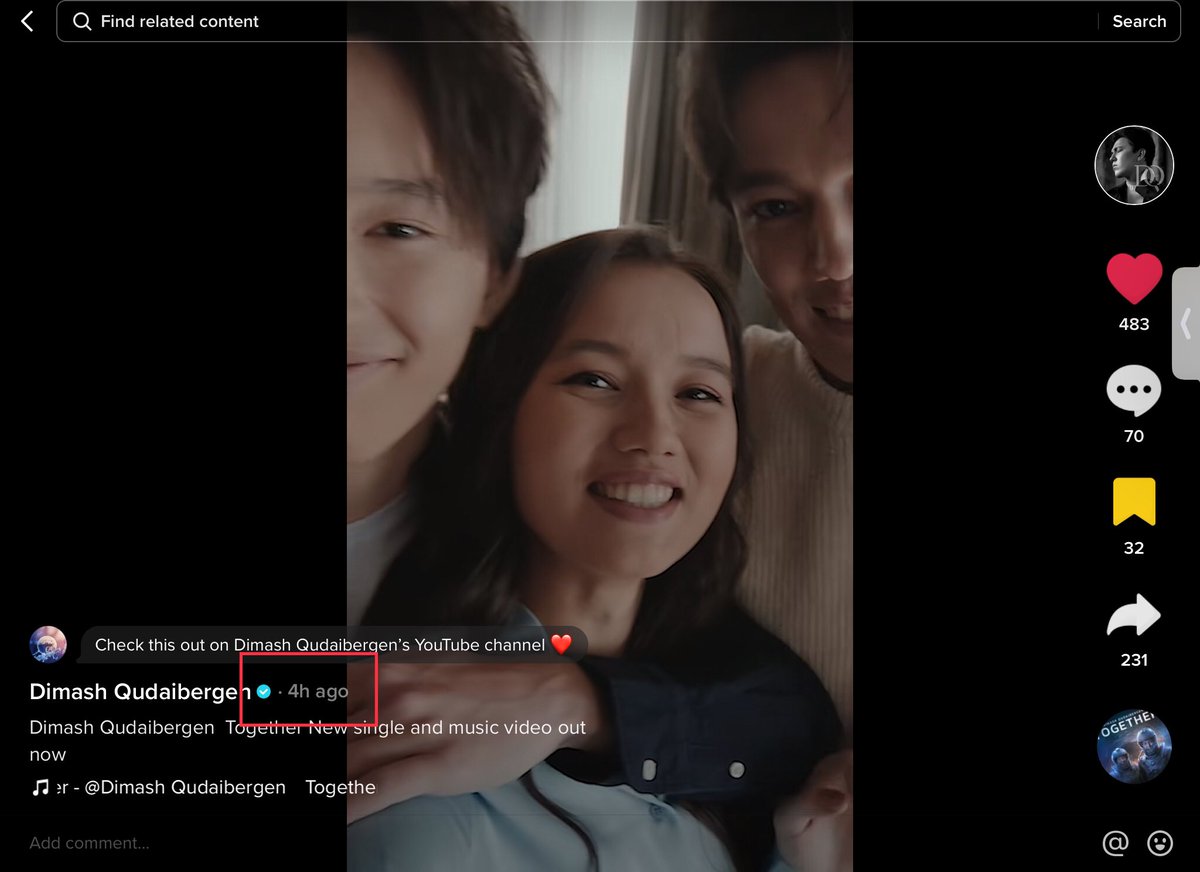The width and height of the screenshot is (1200, 872).
Task: Open the YouTube channel promo banner
Action: pos(334,645)
